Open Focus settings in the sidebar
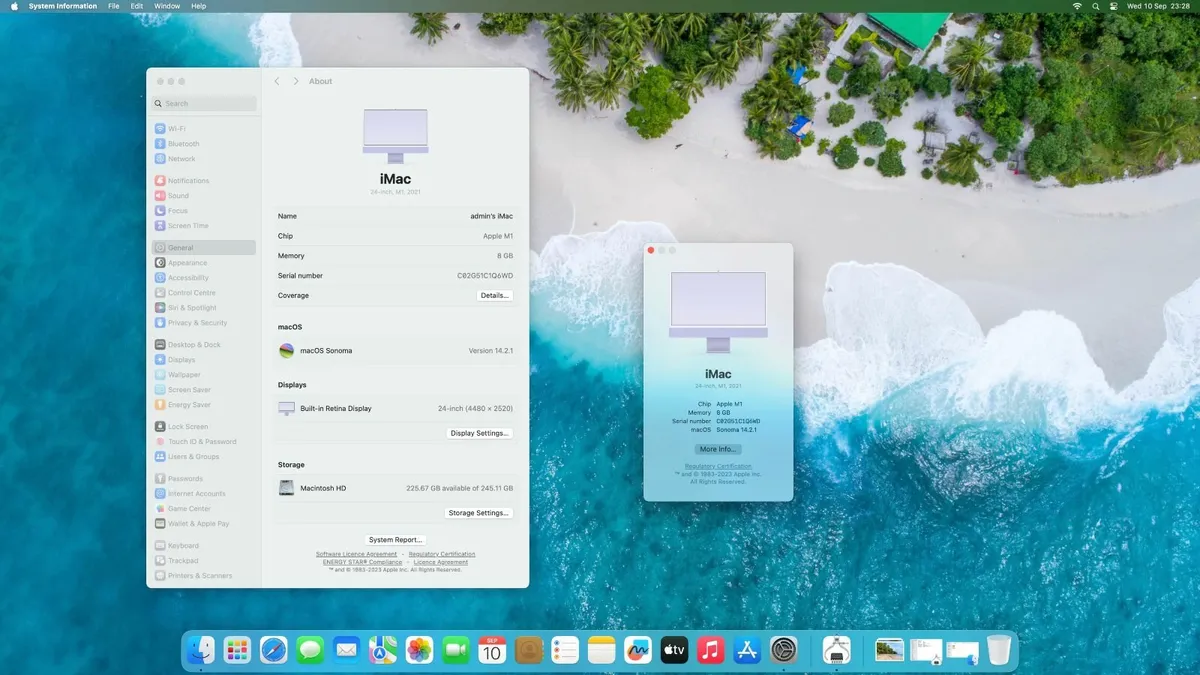 tap(204, 211)
